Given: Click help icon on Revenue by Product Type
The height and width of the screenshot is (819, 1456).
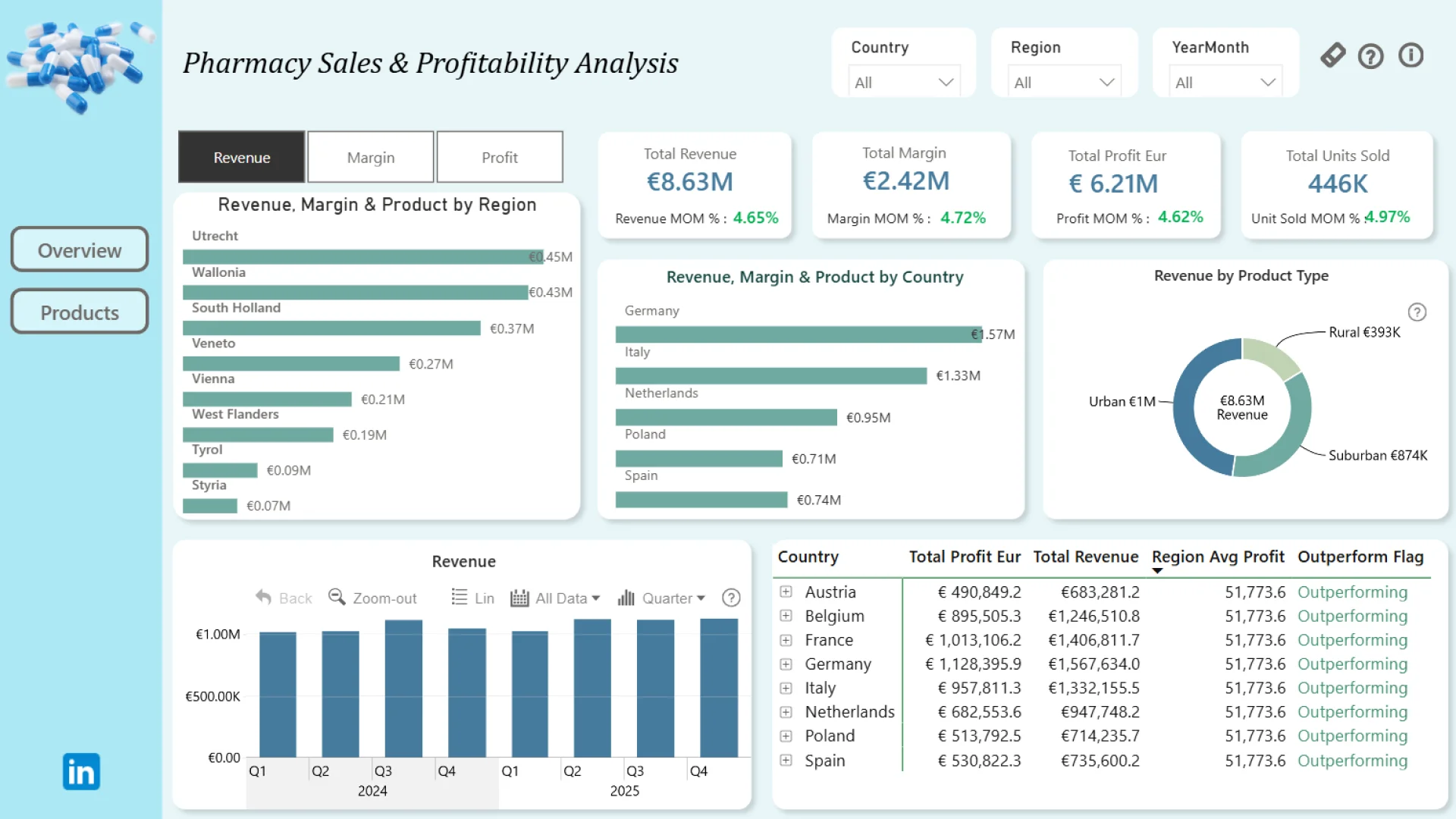Looking at the screenshot, I should [x=1417, y=312].
